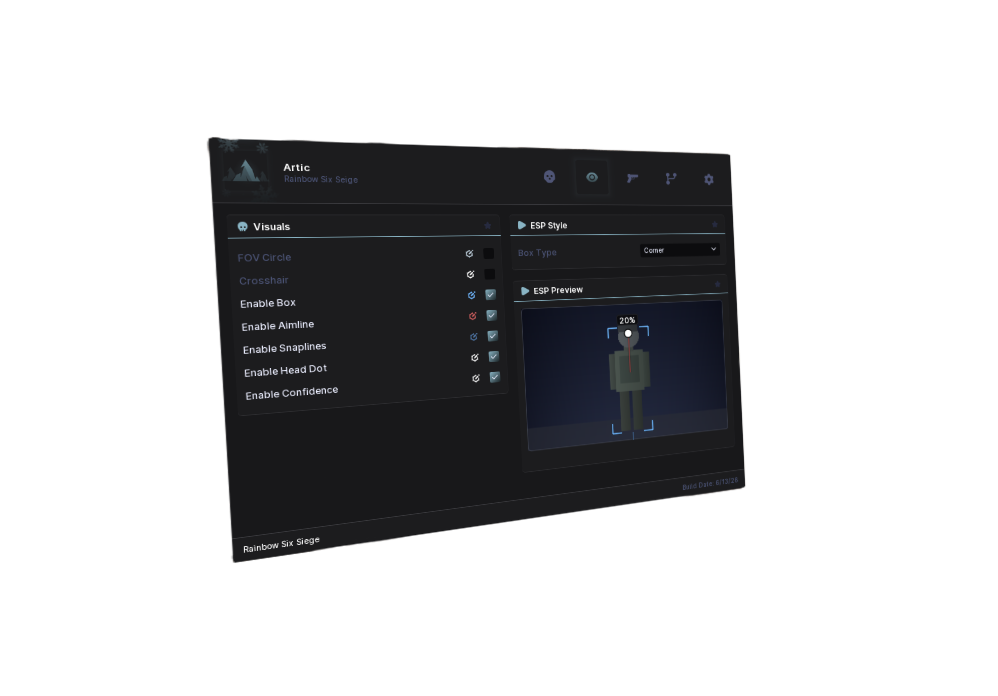
Task: Open the Box Type dropdown set to Corner
Action: point(680,250)
